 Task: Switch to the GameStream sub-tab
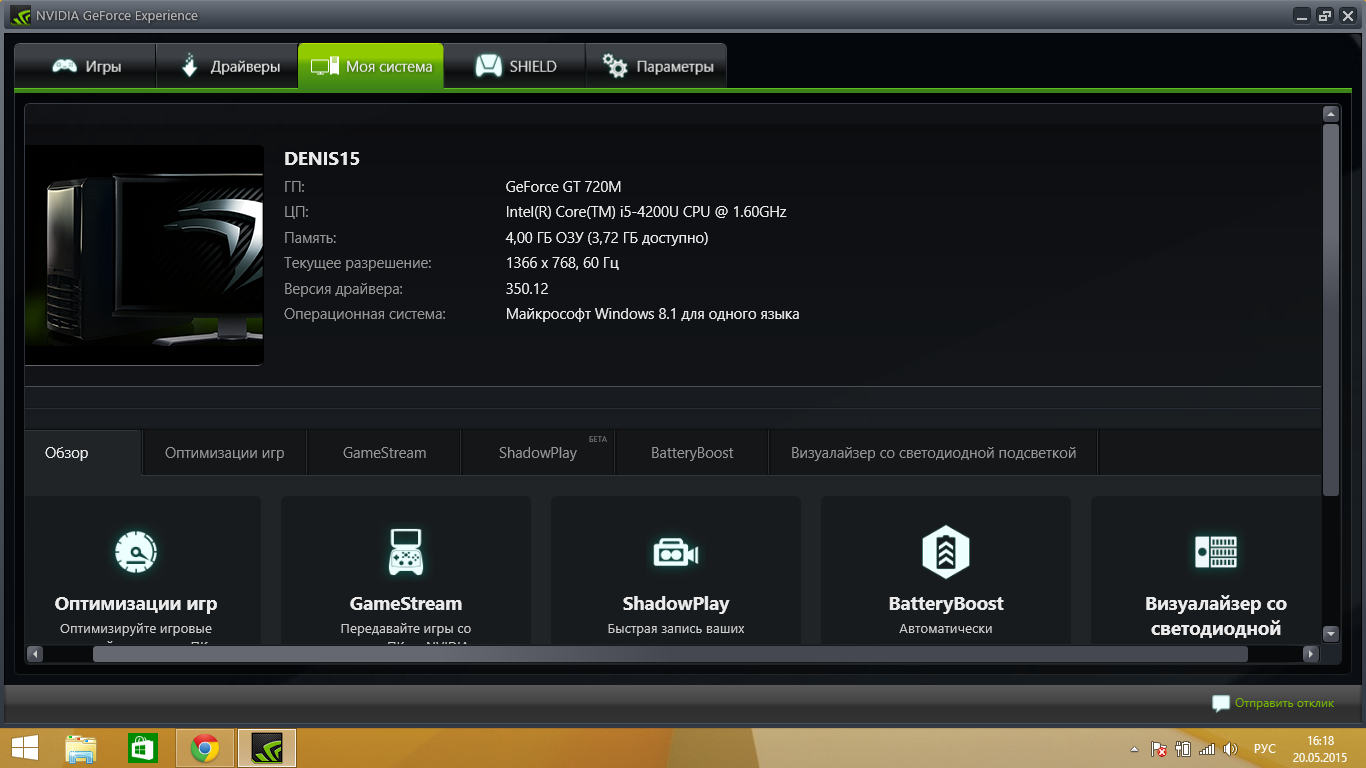(x=384, y=453)
